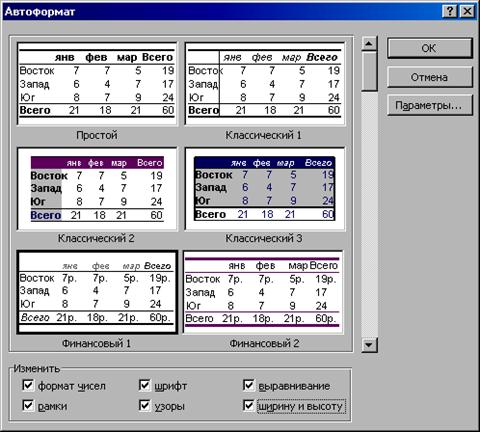Select the Классический 3 format preview
480x432 pixels.
click(x=265, y=189)
